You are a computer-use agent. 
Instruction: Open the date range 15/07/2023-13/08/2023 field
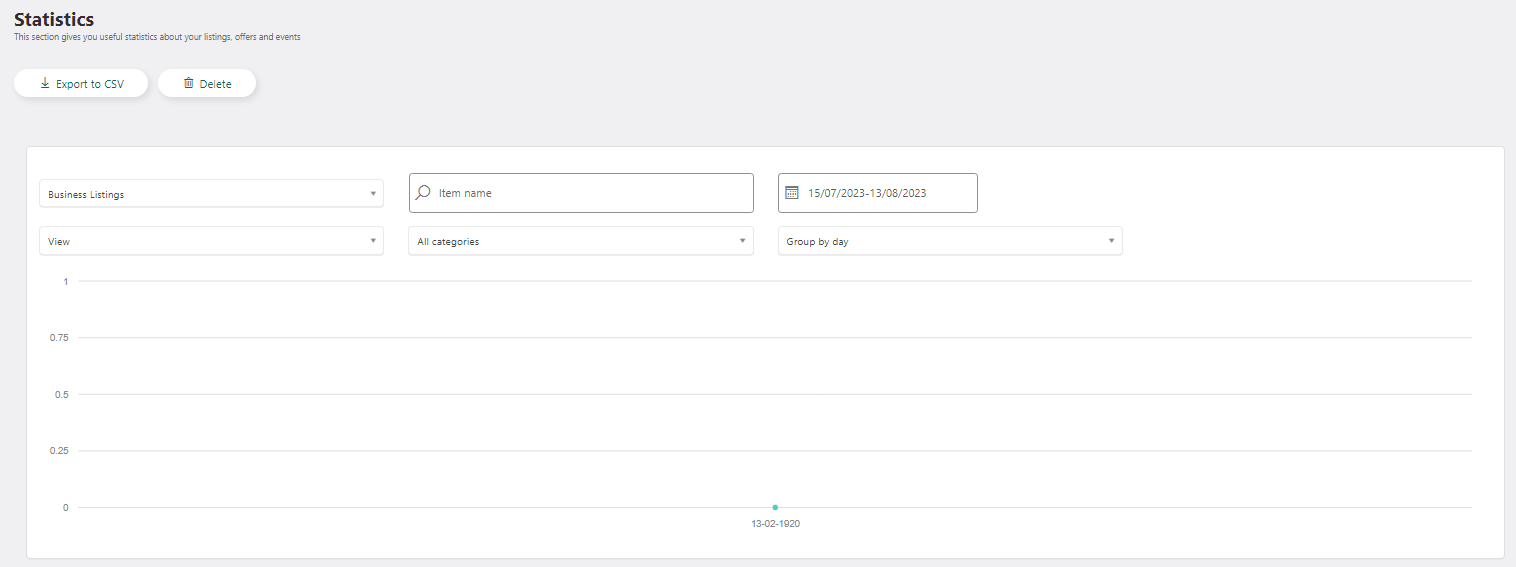pyautogui.click(x=878, y=193)
